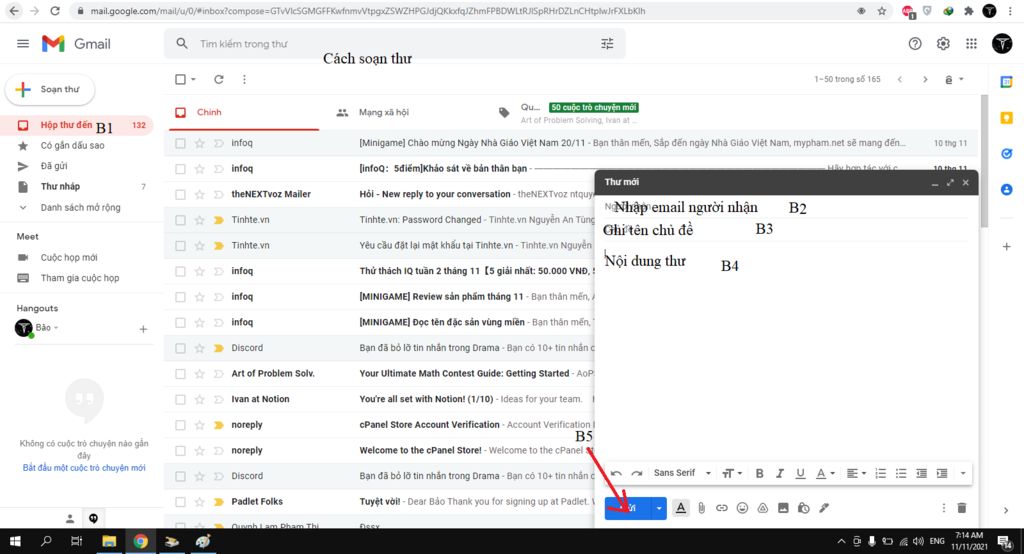1024x554 pixels.
Task: Toggle italic formatting in compose window
Action: click(779, 473)
